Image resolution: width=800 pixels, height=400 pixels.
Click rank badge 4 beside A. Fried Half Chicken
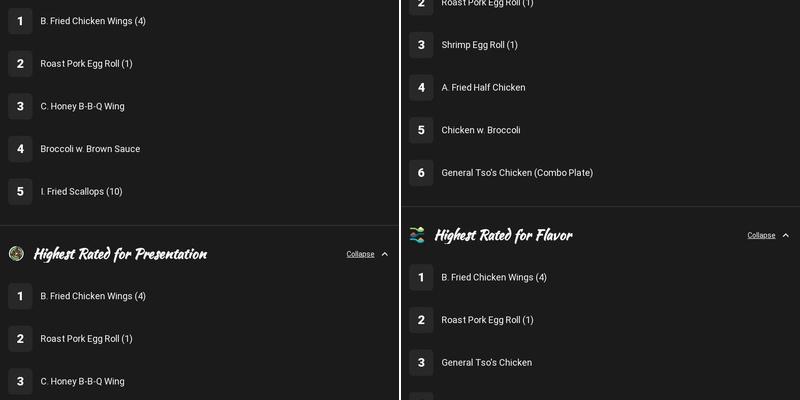pyautogui.click(x=421, y=88)
